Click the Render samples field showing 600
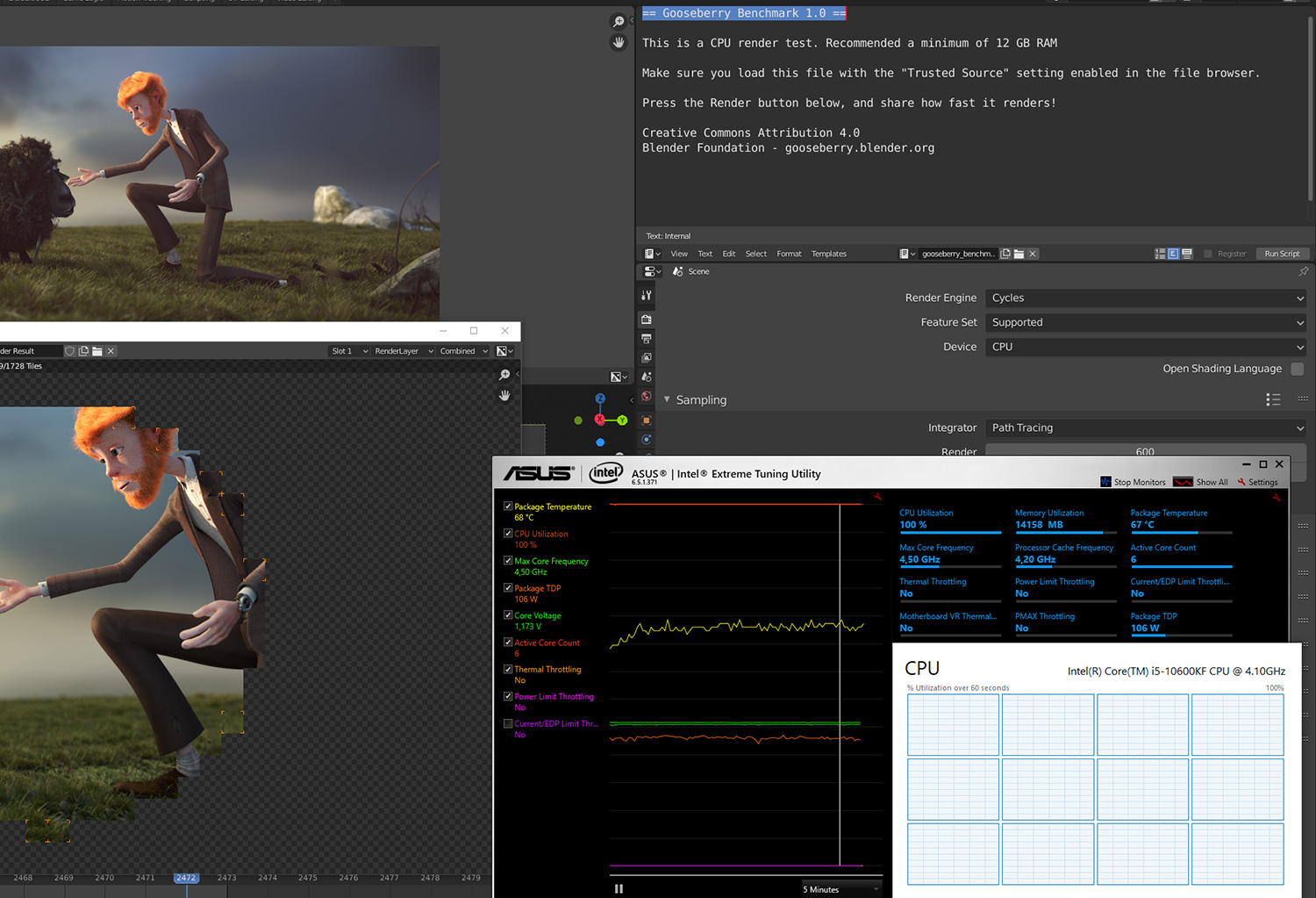The image size is (1316, 898). 1146,451
